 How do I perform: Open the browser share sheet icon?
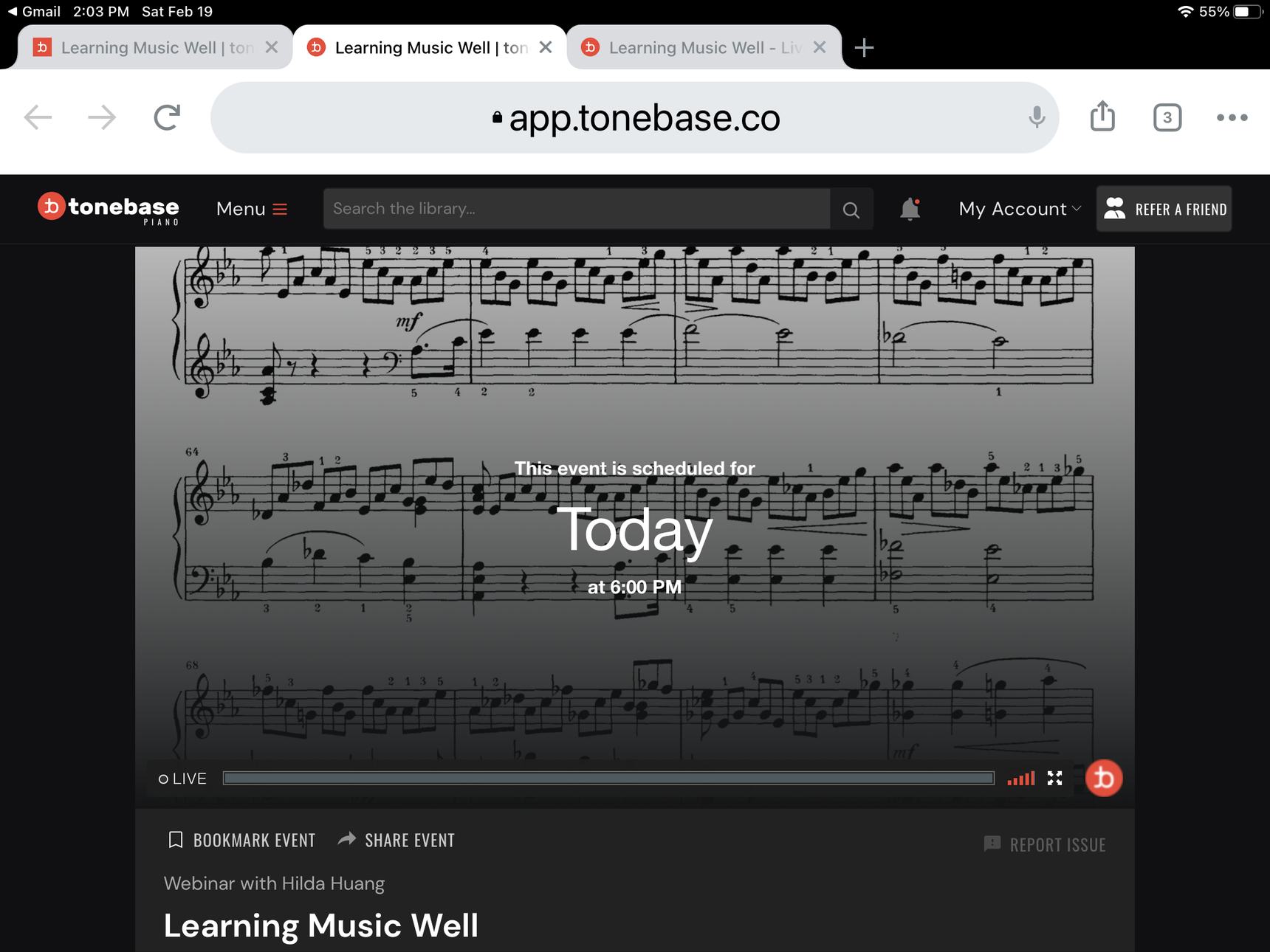(1102, 117)
